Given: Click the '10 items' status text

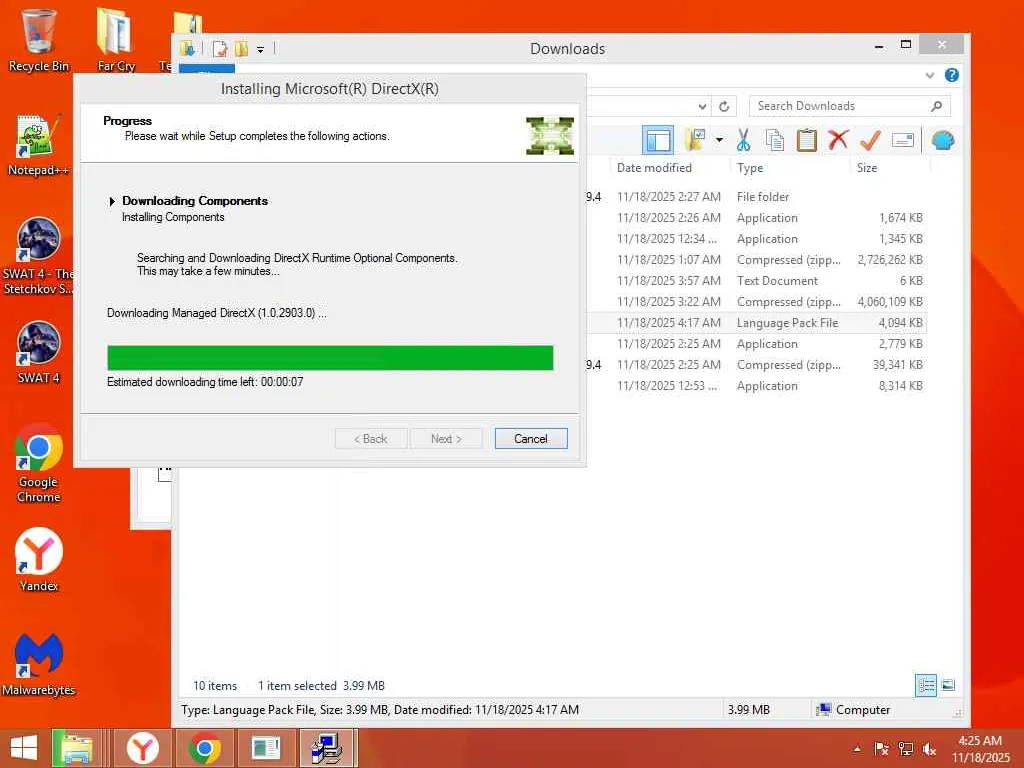Looking at the screenshot, I should 215,686.
